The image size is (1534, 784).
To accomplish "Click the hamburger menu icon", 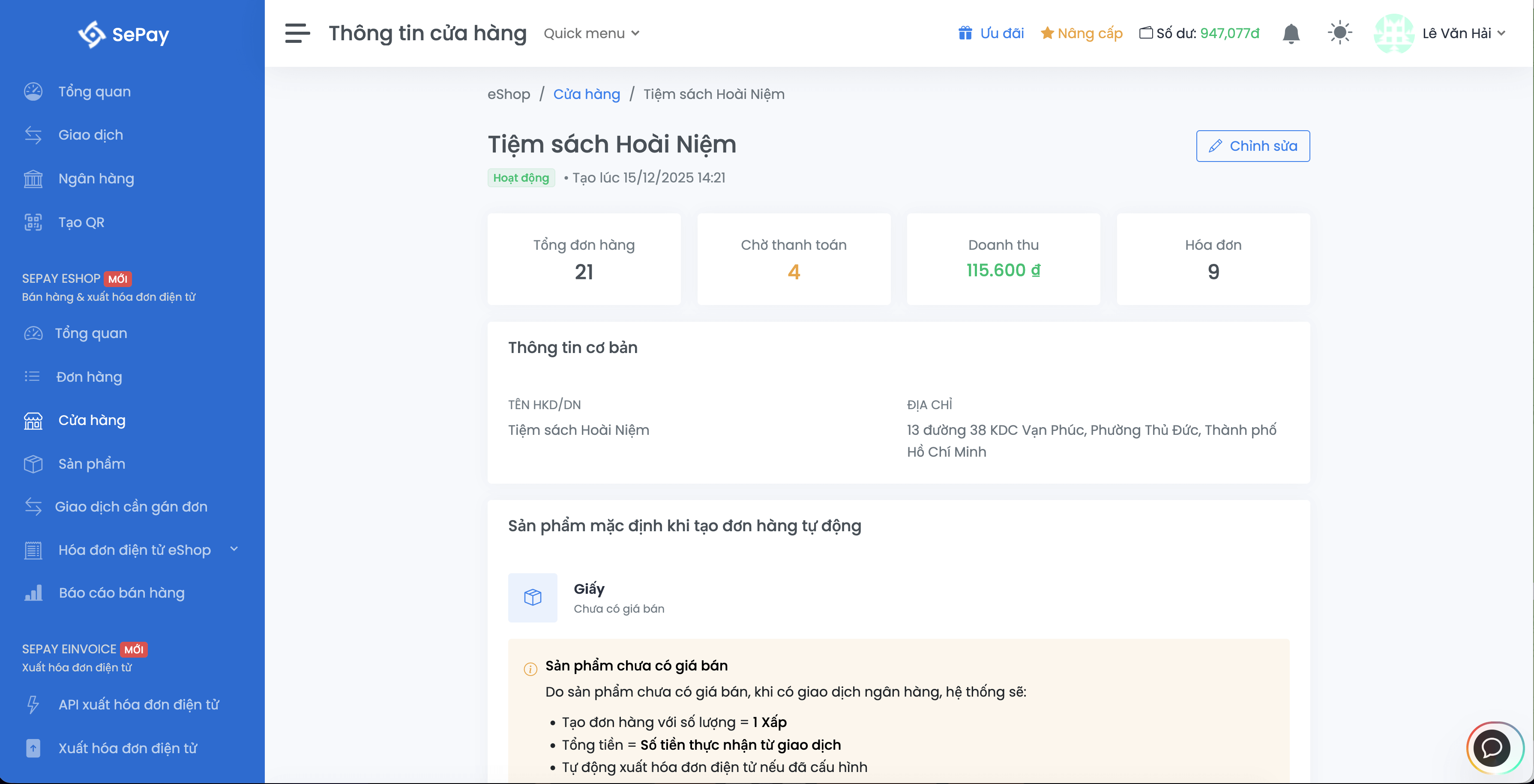I will click(297, 33).
